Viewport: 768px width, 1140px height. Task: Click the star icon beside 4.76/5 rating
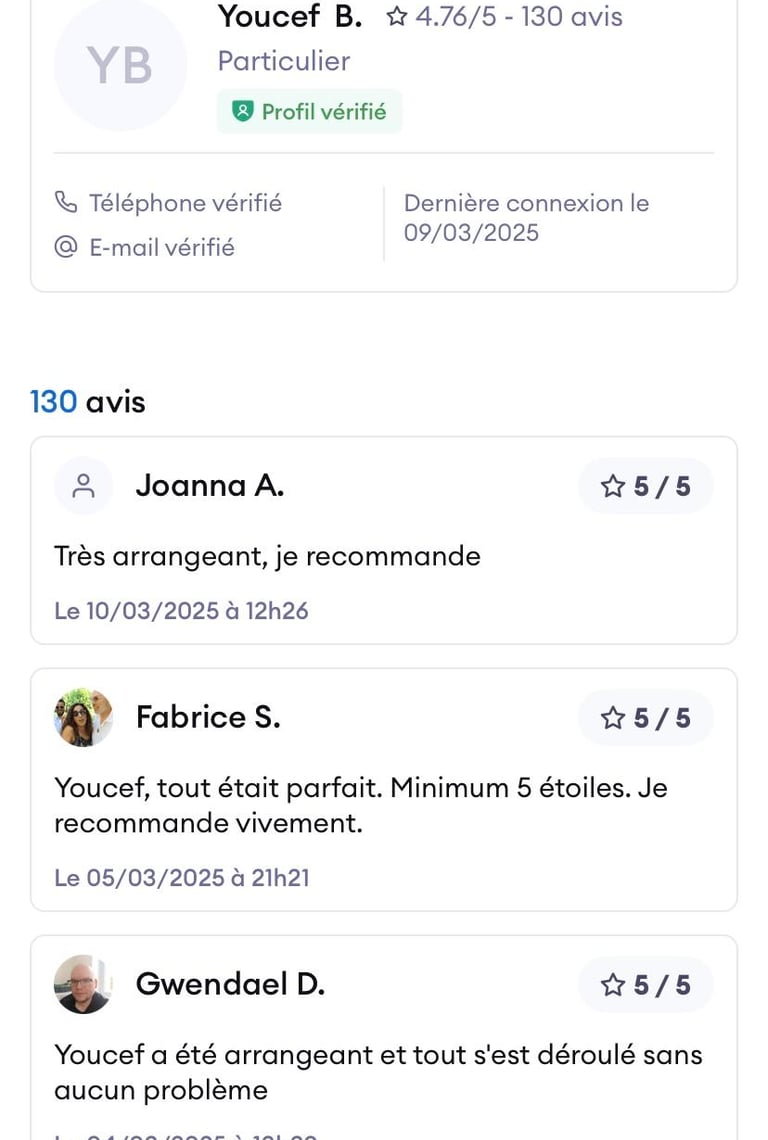click(x=397, y=17)
